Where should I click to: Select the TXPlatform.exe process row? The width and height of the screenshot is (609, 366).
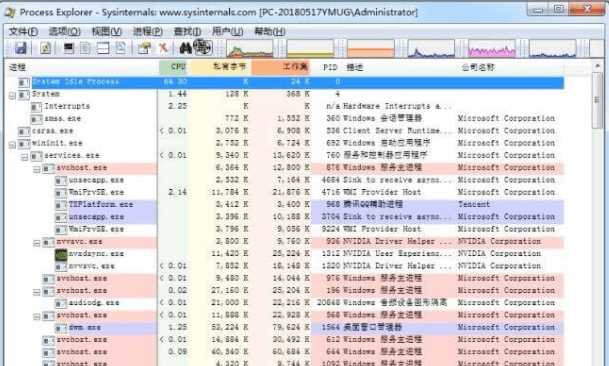tap(284, 204)
